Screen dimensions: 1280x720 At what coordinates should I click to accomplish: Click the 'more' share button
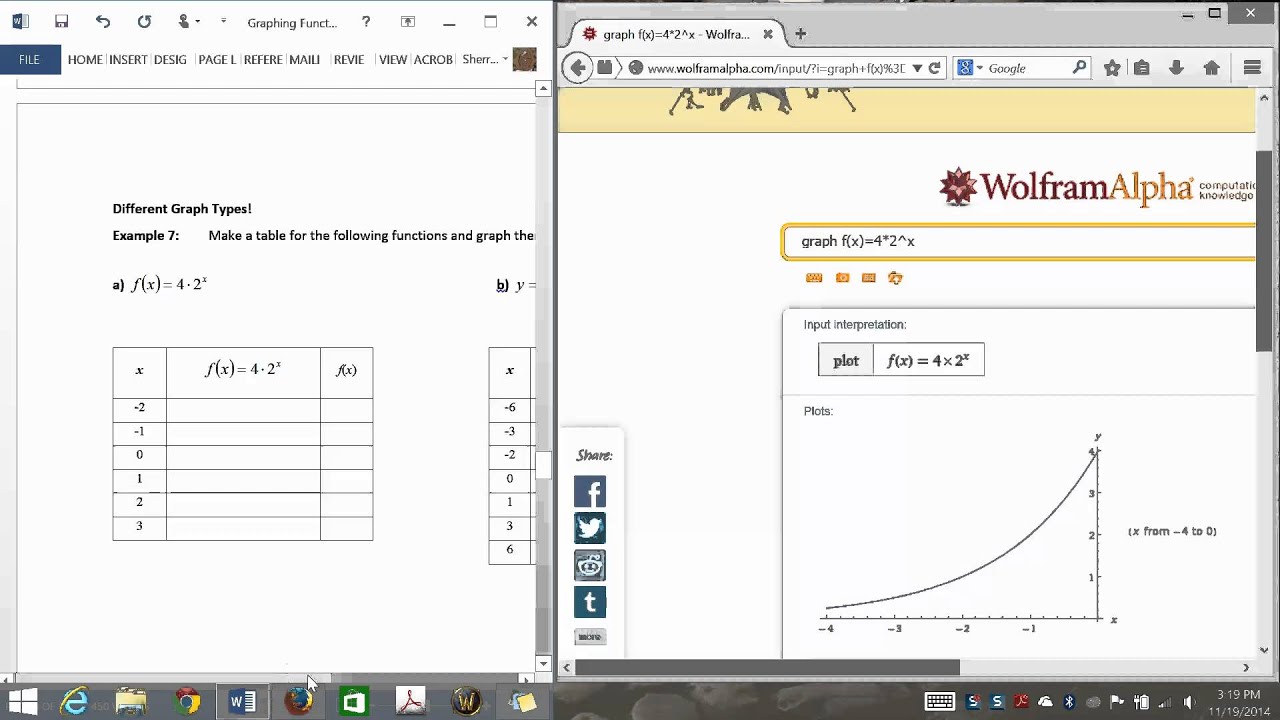590,637
